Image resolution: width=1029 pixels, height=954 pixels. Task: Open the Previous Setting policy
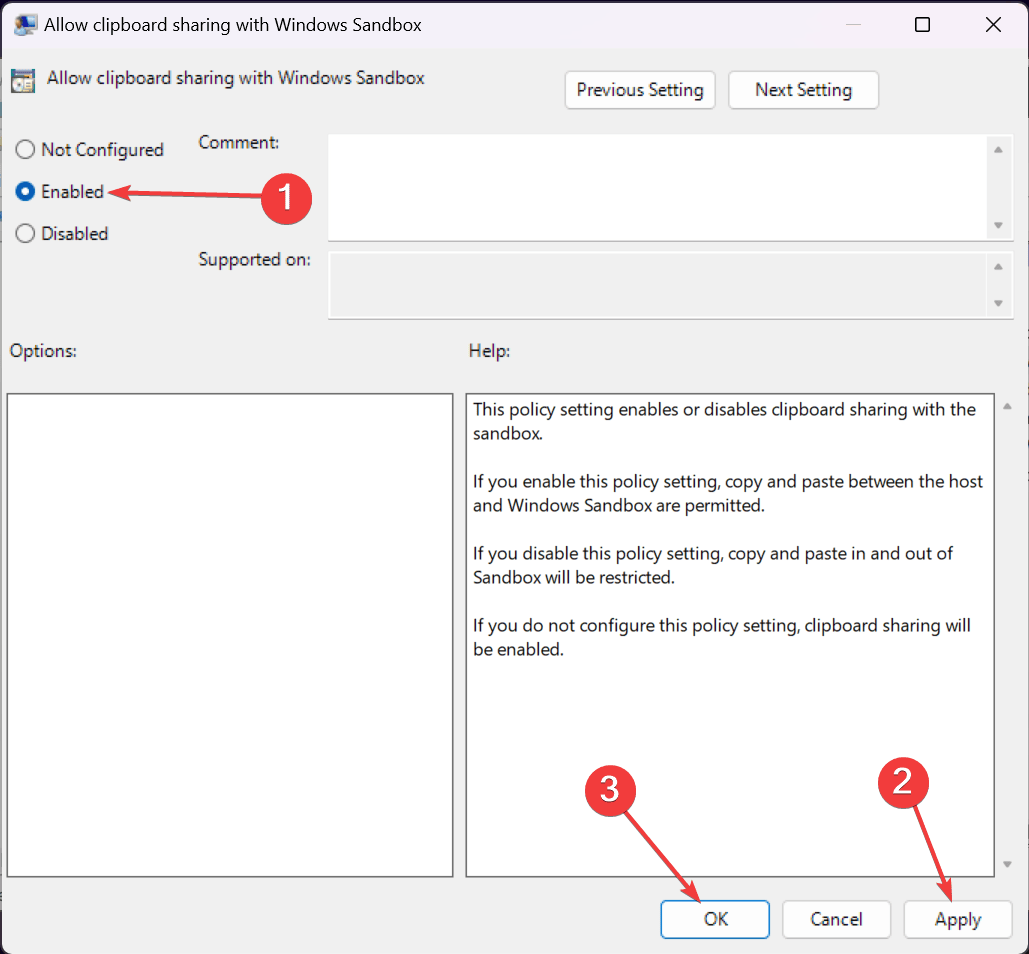[639, 90]
